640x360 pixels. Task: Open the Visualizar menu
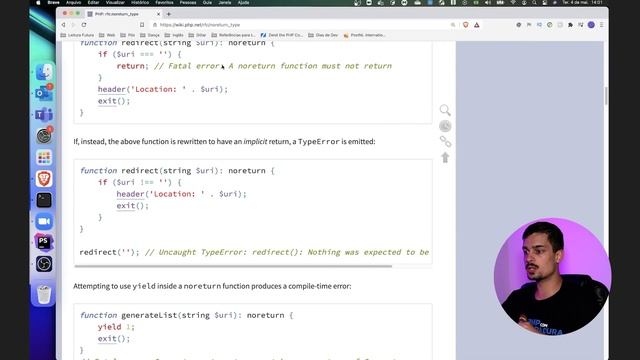click(x=116, y=2)
